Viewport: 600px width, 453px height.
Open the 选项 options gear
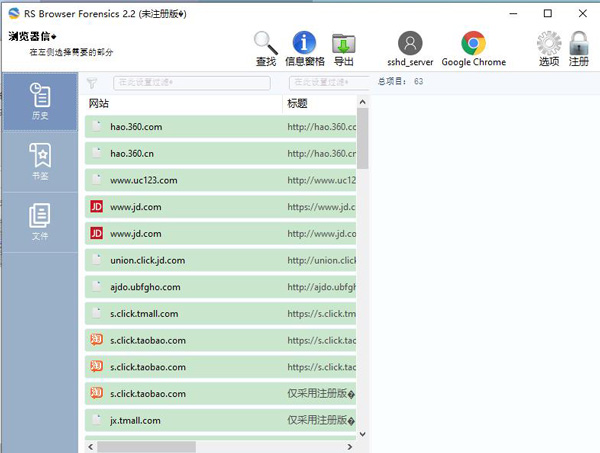549,48
